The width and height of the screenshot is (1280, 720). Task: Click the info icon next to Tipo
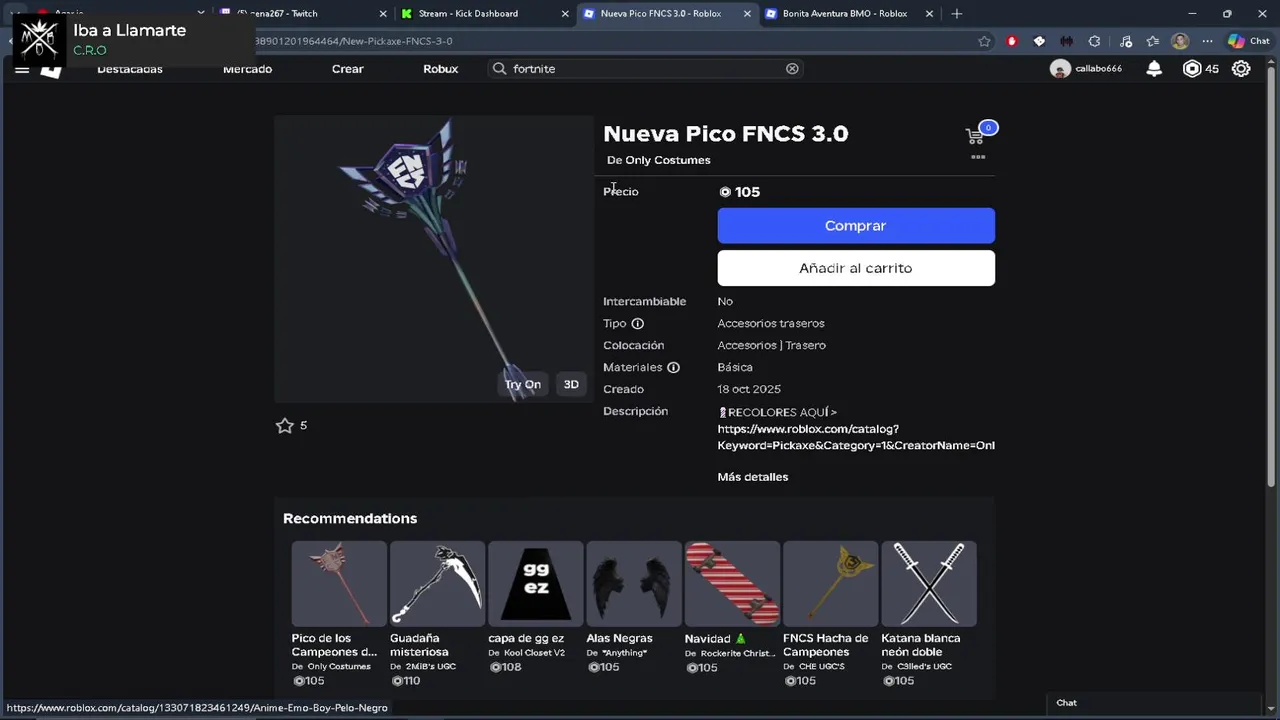pyautogui.click(x=638, y=324)
